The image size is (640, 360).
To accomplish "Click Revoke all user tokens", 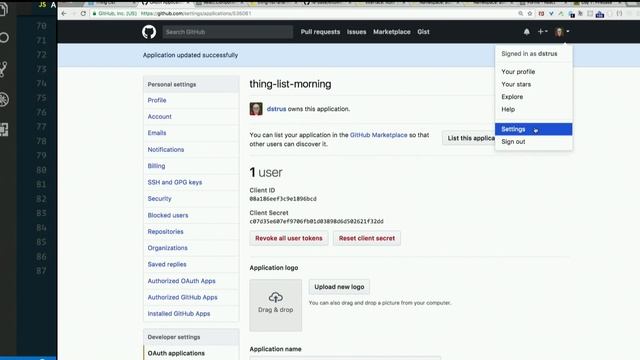I will [x=289, y=238].
